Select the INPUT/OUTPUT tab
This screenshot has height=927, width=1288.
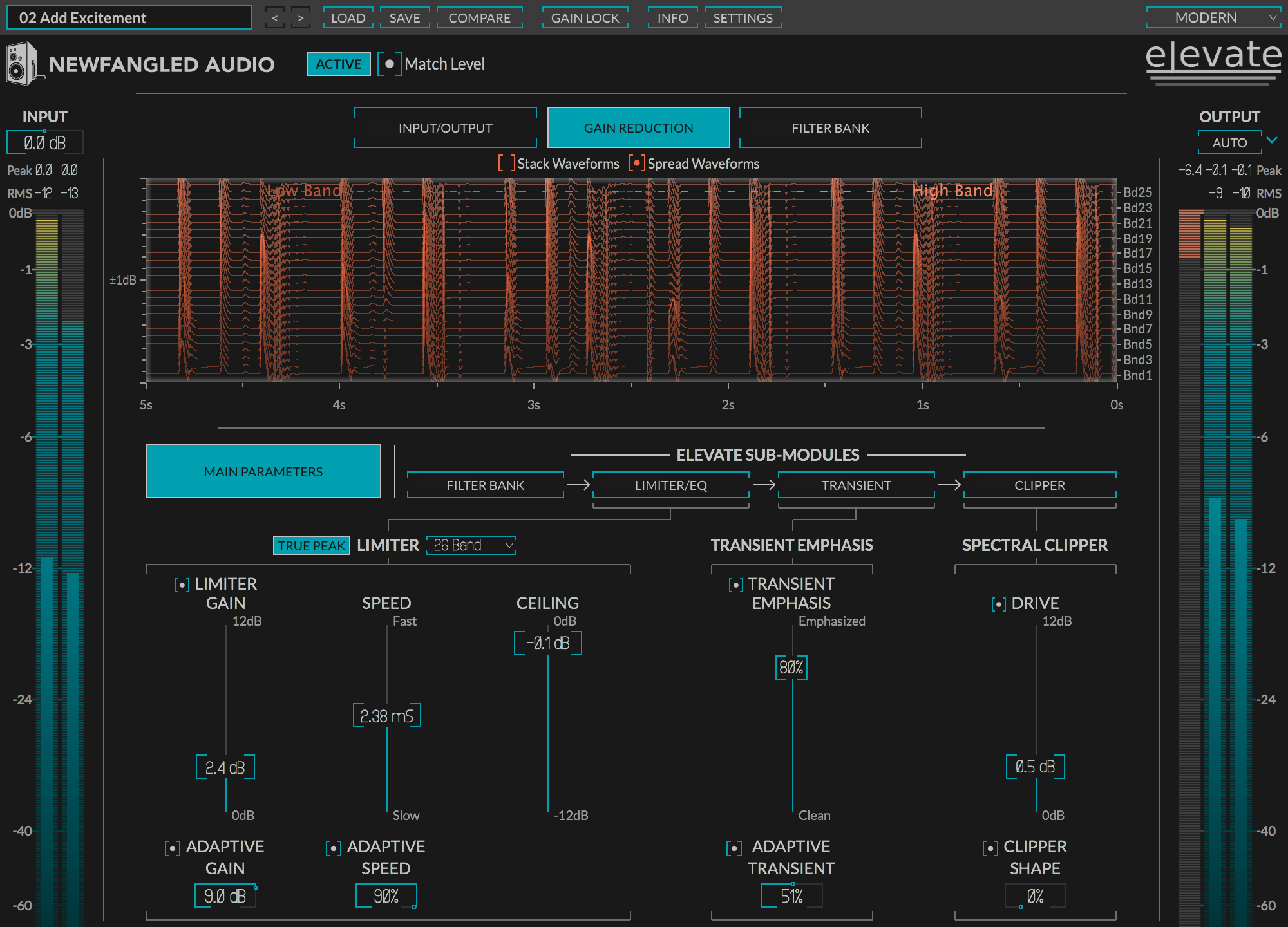point(445,127)
